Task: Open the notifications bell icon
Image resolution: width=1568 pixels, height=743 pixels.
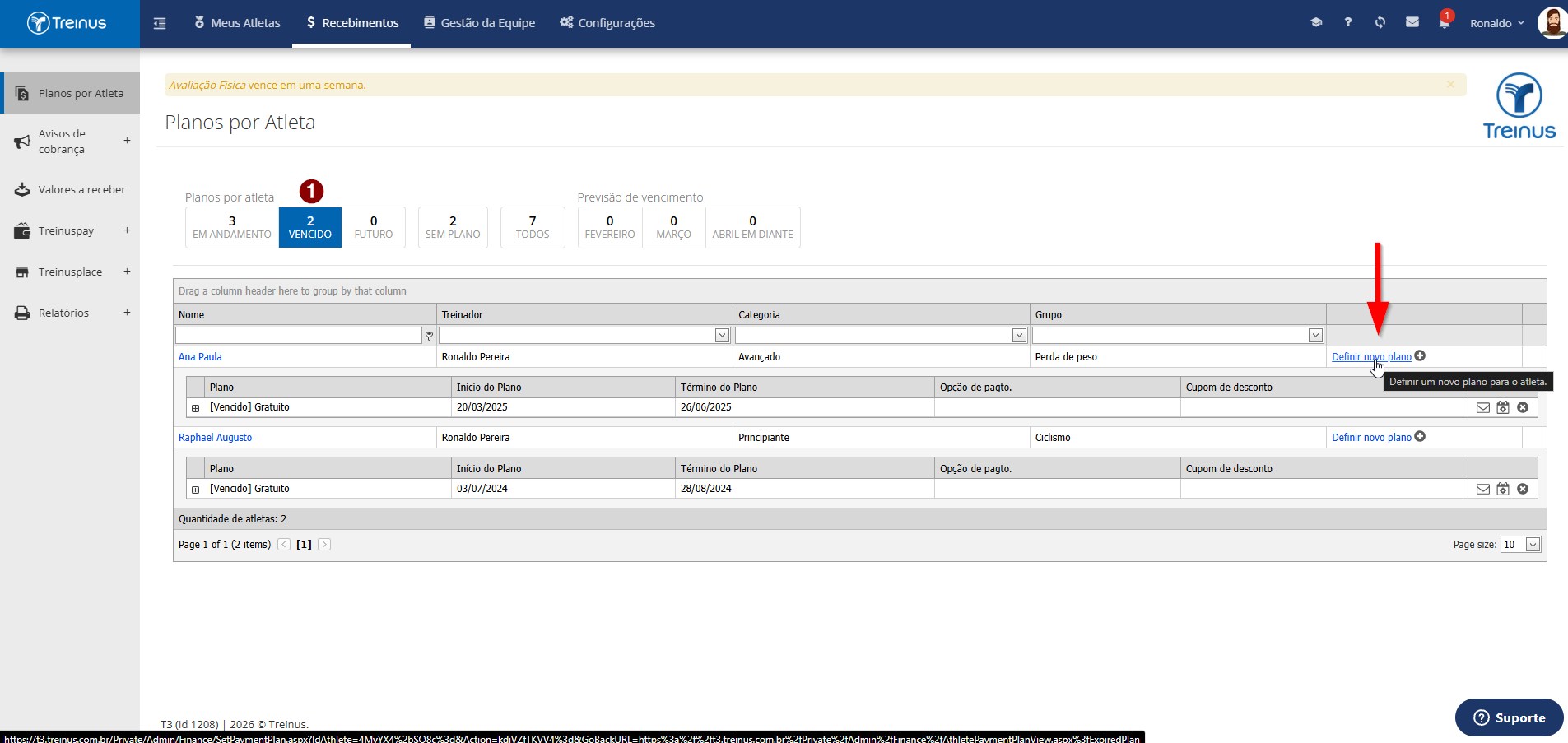Action: (1445, 22)
